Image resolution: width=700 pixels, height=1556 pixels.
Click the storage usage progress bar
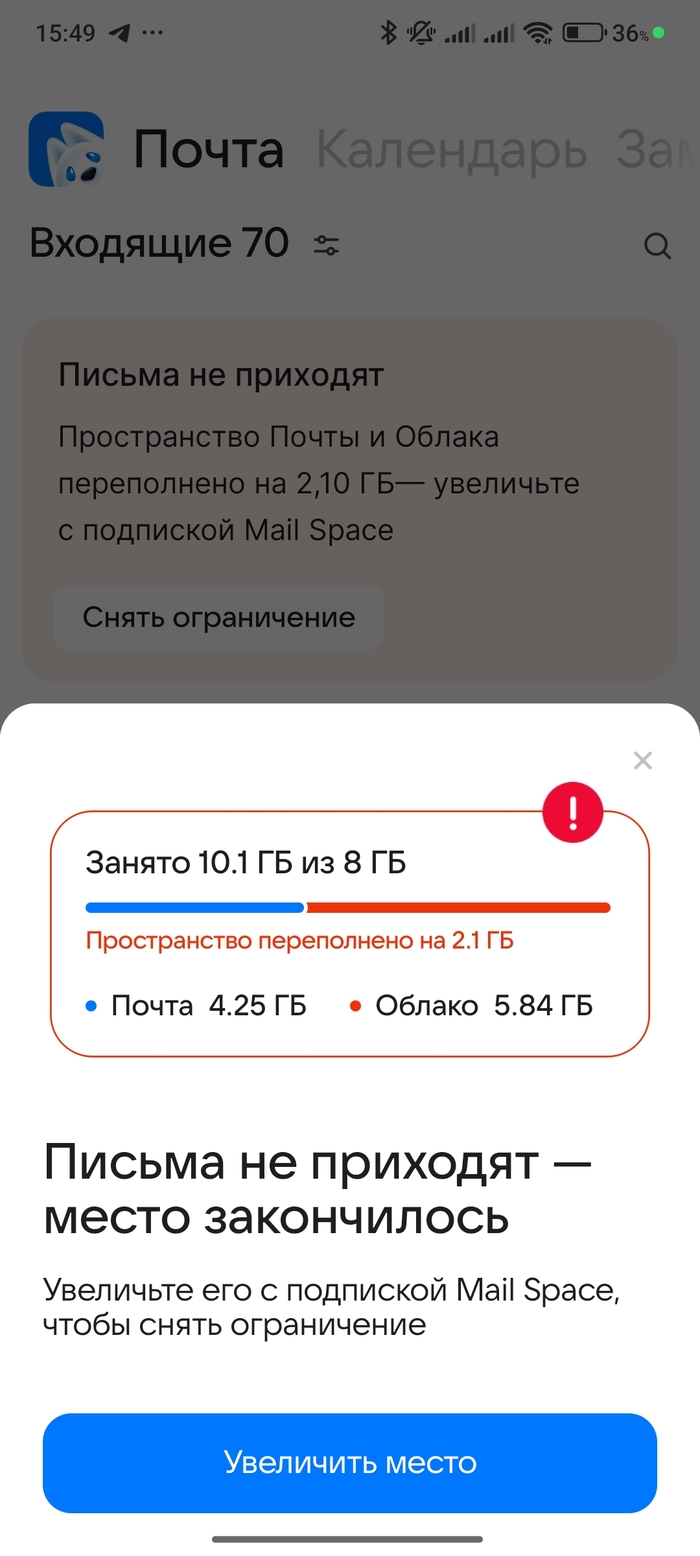[348, 908]
